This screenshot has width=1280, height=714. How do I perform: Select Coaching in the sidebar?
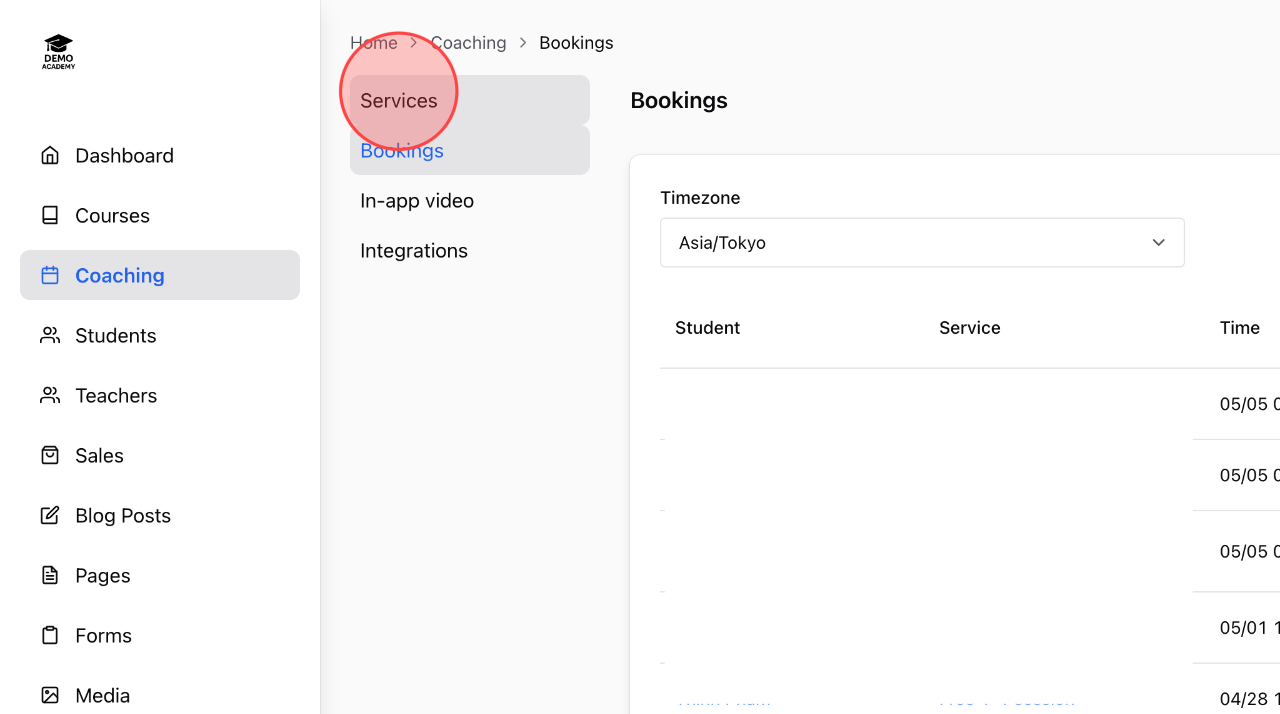160,275
